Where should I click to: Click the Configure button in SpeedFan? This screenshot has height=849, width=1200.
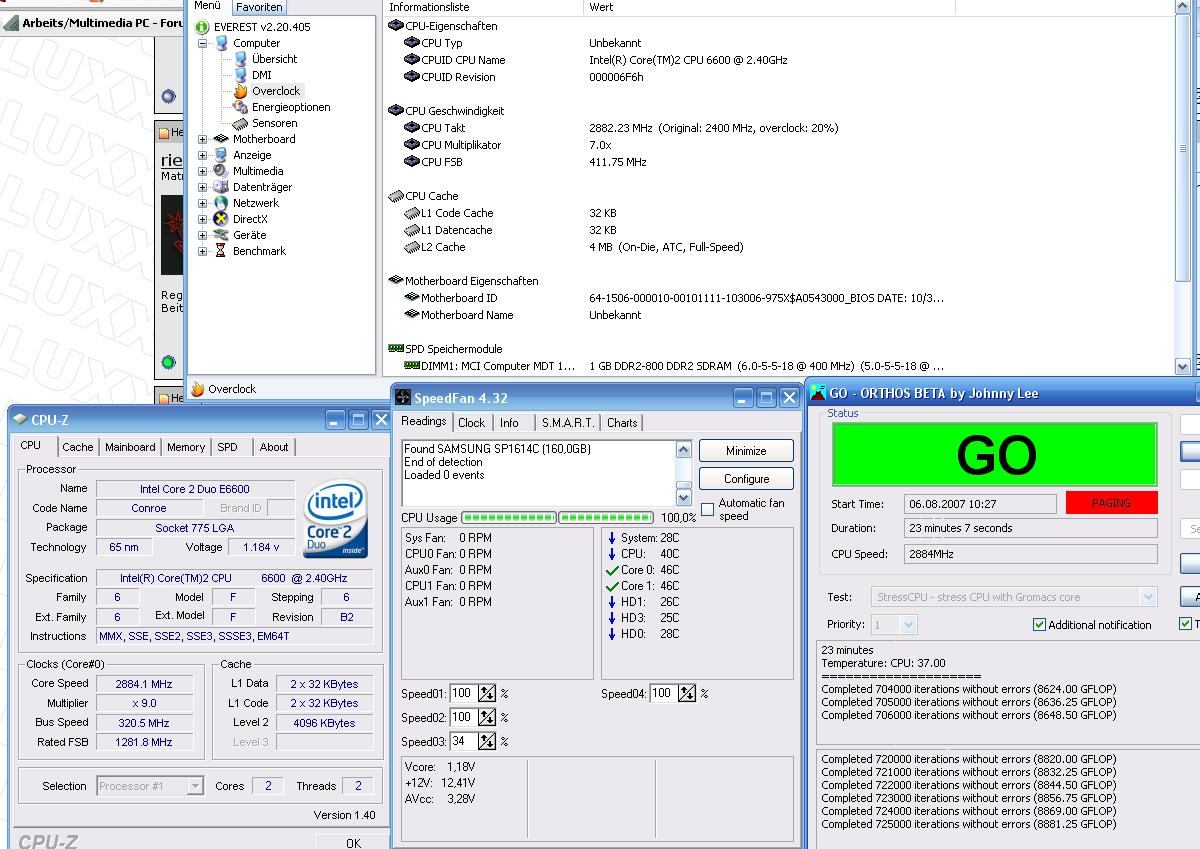[746, 479]
